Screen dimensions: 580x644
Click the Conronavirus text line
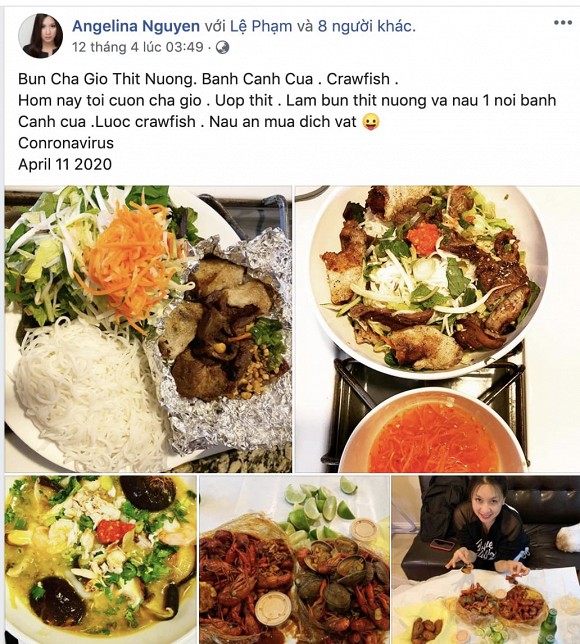click(66, 143)
